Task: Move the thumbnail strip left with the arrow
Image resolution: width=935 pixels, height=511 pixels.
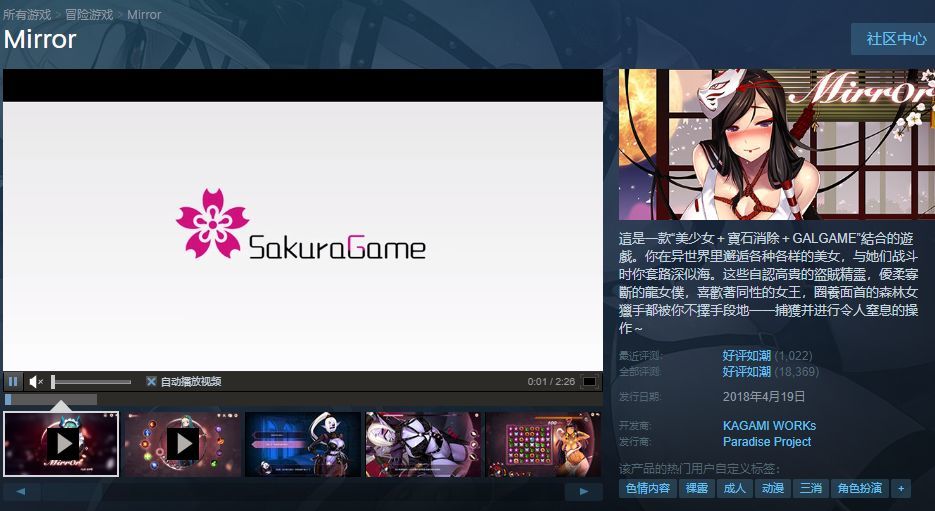Action: [x=21, y=491]
